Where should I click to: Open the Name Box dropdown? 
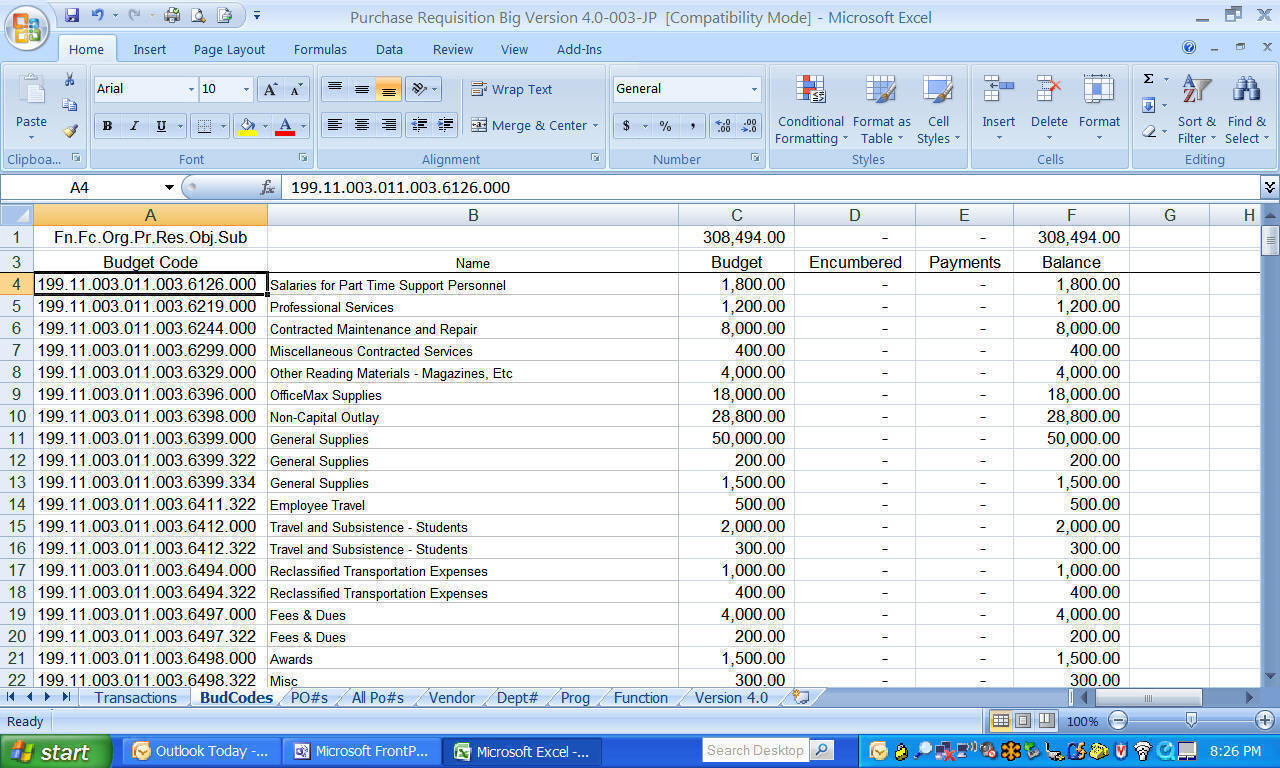(169, 187)
